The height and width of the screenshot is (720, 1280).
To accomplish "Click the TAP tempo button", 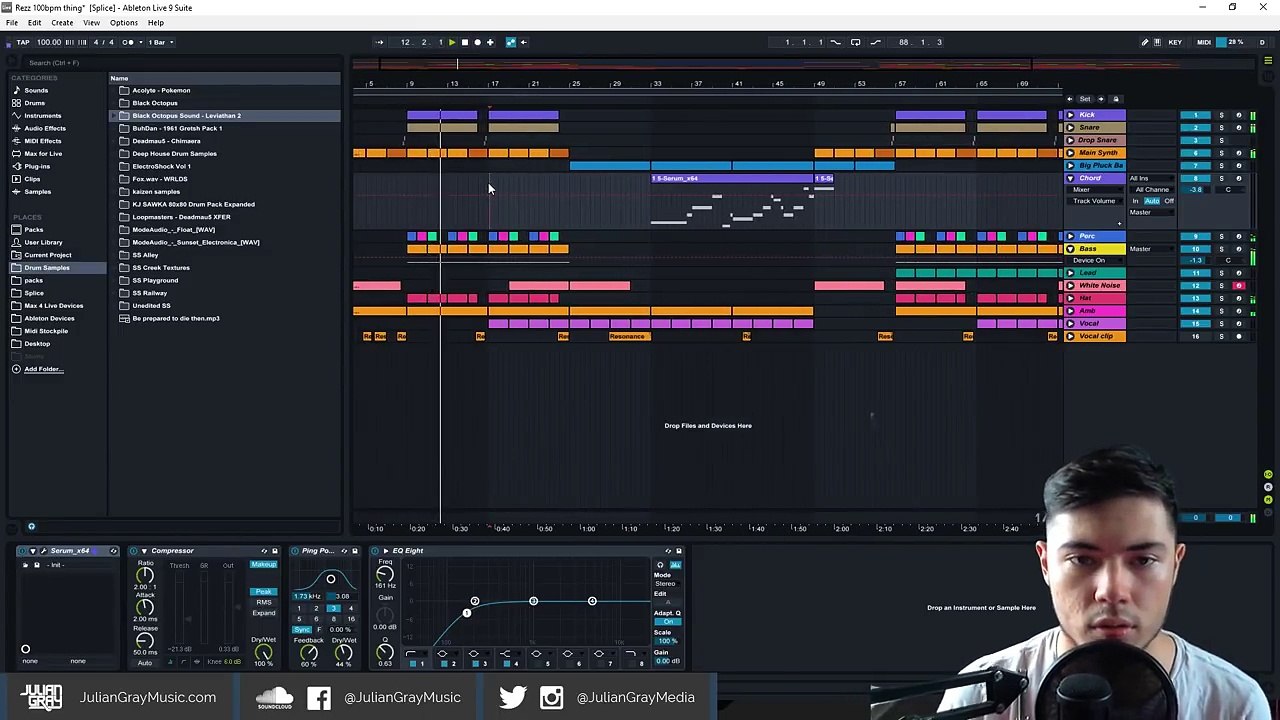I will pos(23,42).
